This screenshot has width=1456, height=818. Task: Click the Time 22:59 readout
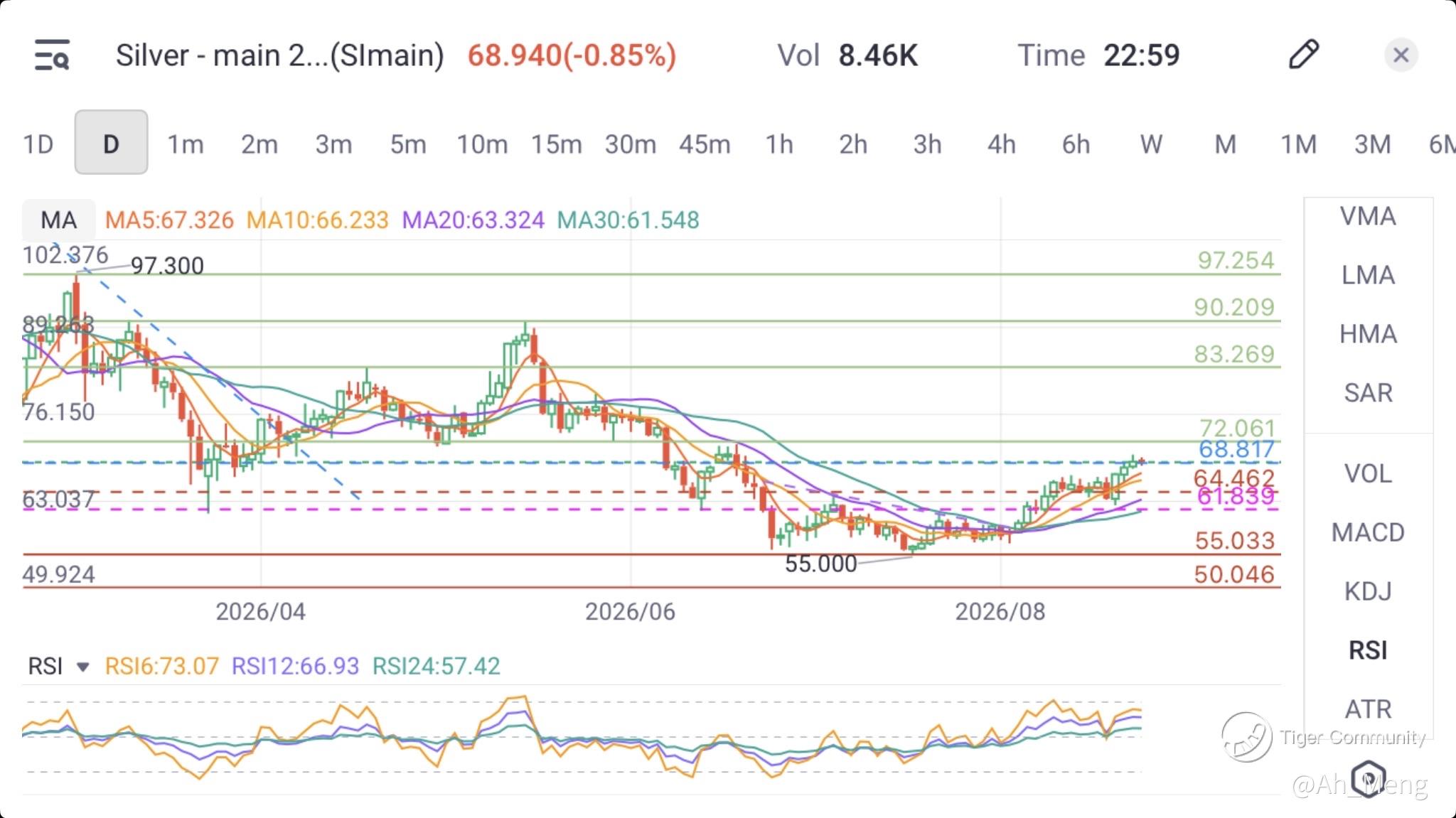pyautogui.click(x=1098, y=55)
